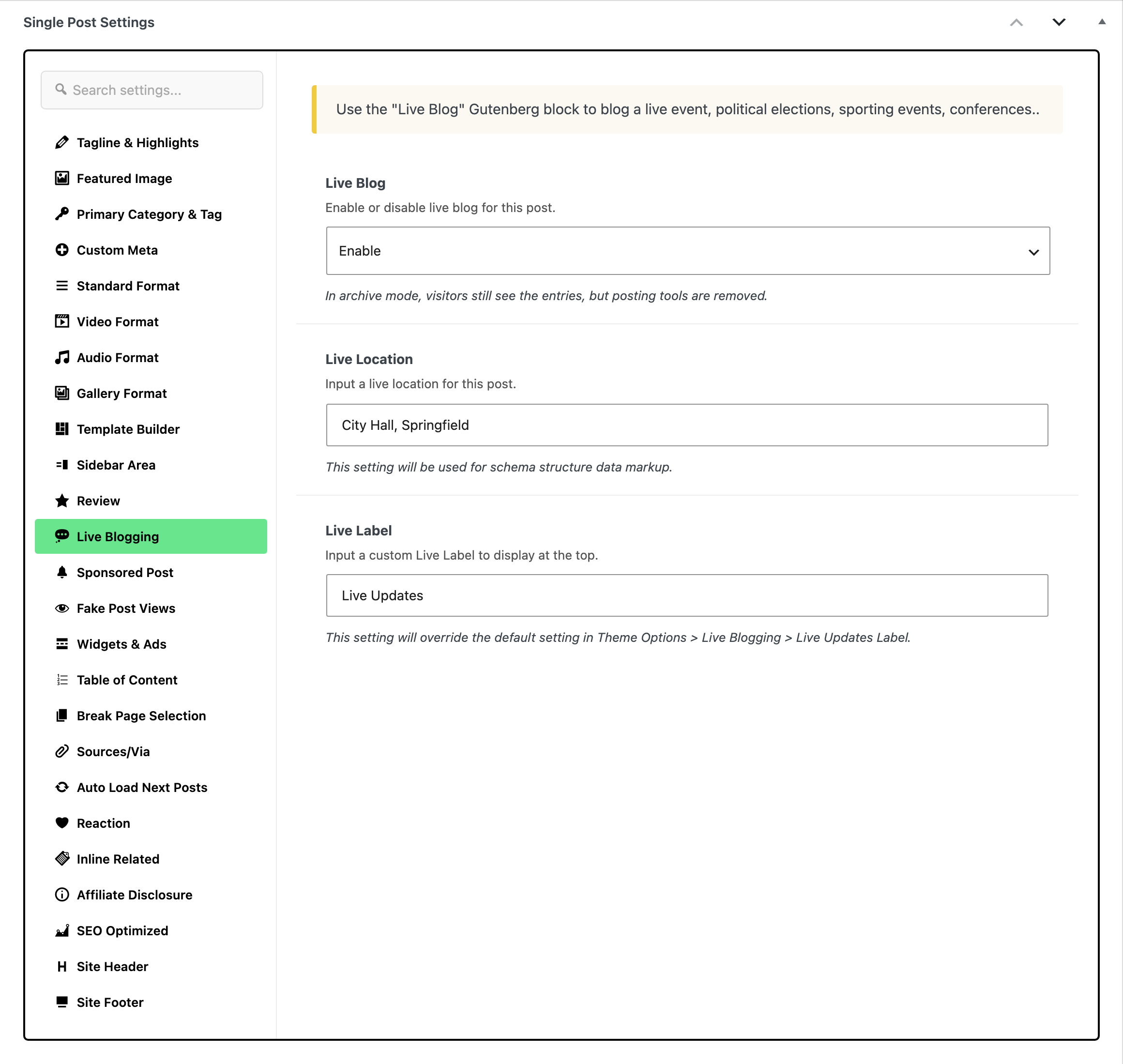The image size is (1123, 1064).
Task: Click the music note icon for Audio Format
Action: 62,357
